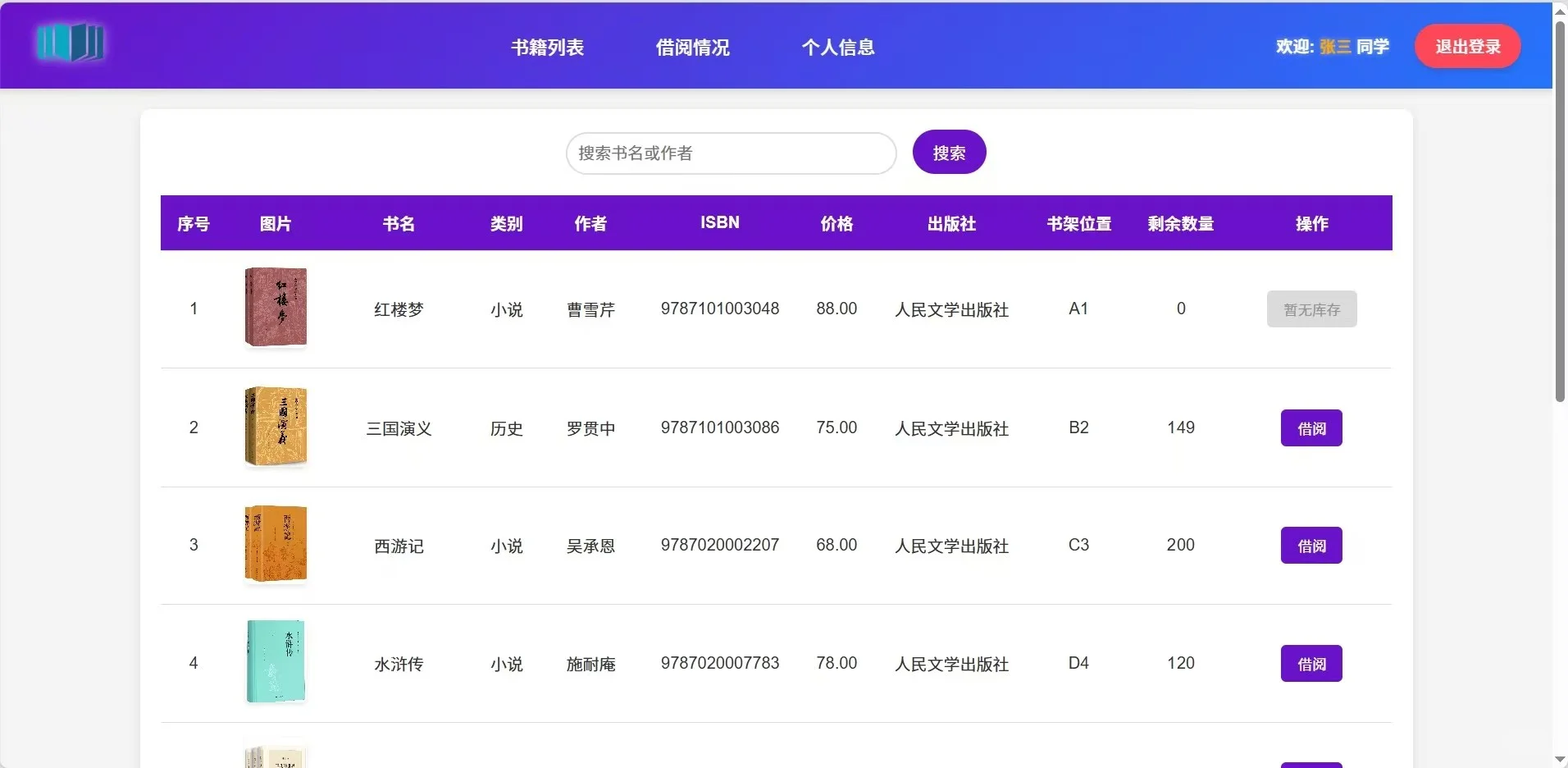This screenshot has height=768, width=1568.
Task: Switch to the 借阅情况 page
Action: tap(691, 47)
